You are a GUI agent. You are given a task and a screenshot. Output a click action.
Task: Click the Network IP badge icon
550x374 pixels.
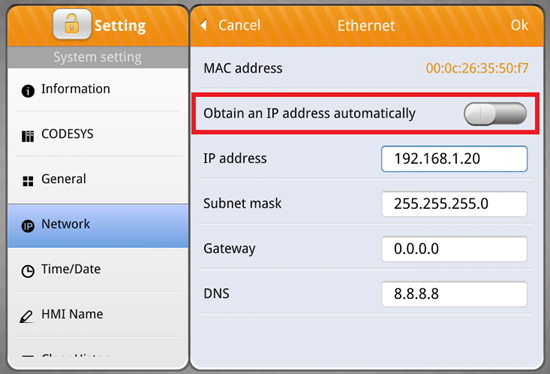pos(28,226)
